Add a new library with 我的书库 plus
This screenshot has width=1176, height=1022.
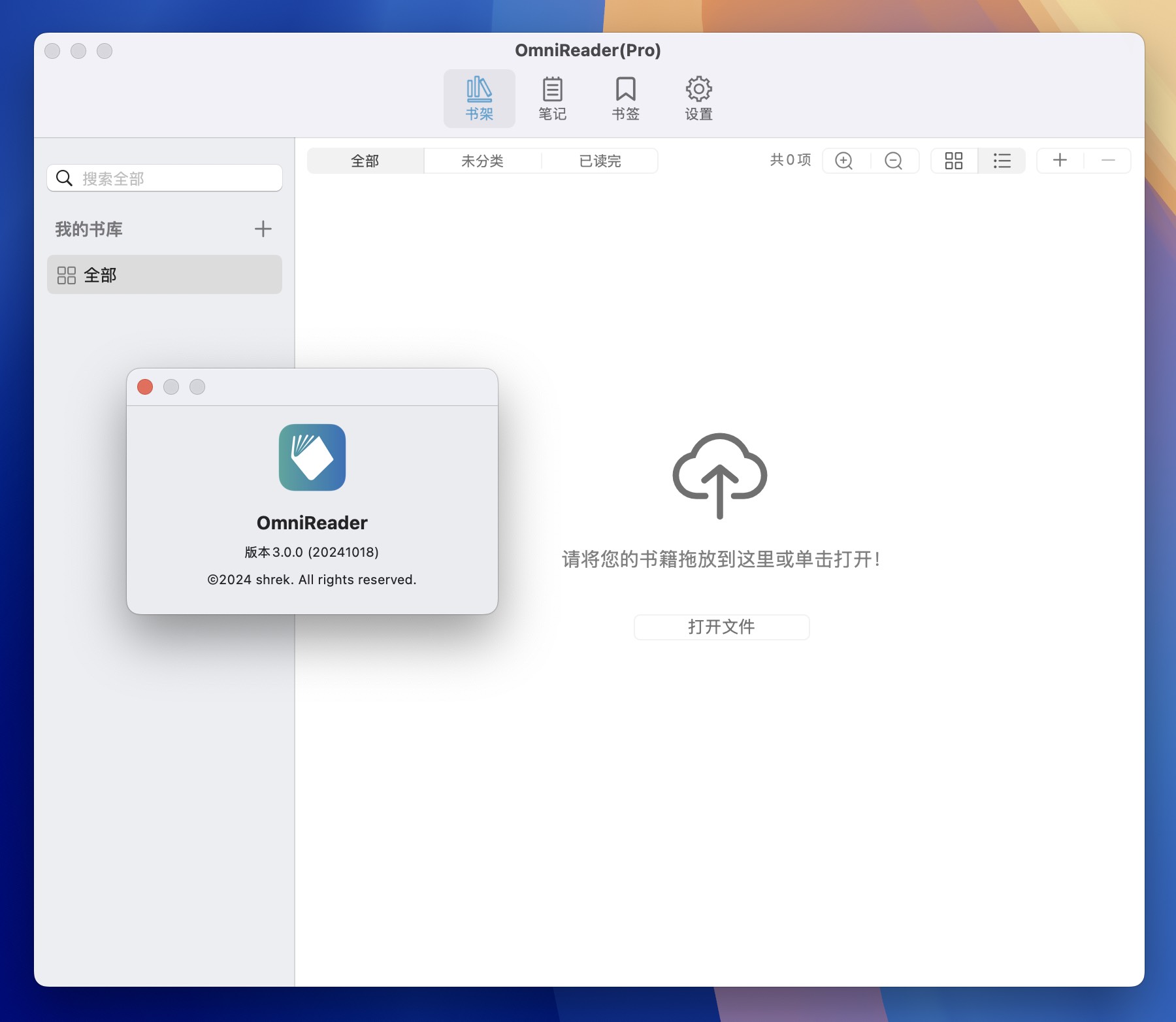263,229
